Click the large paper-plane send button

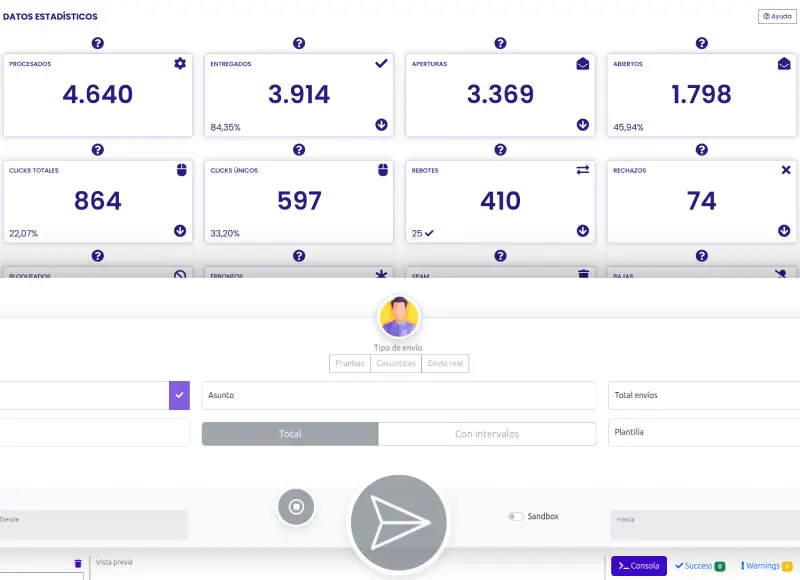[398, 524]
